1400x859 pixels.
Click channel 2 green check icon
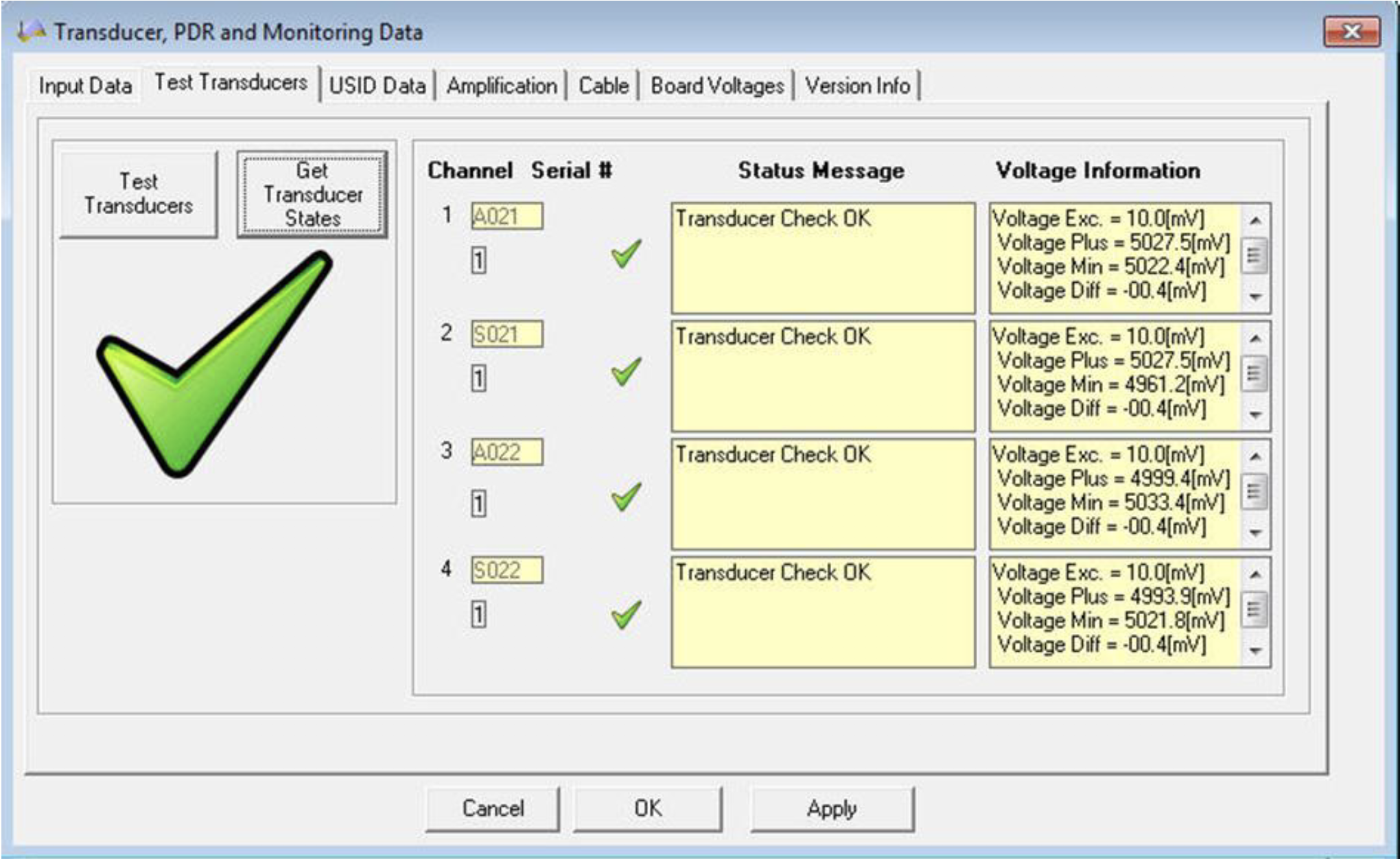click(x=626, y=372)
